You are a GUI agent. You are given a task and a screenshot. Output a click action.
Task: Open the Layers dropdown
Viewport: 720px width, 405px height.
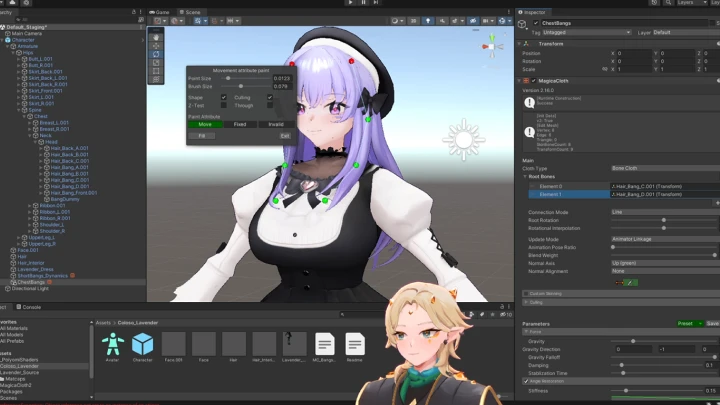[x=691, y=3]
